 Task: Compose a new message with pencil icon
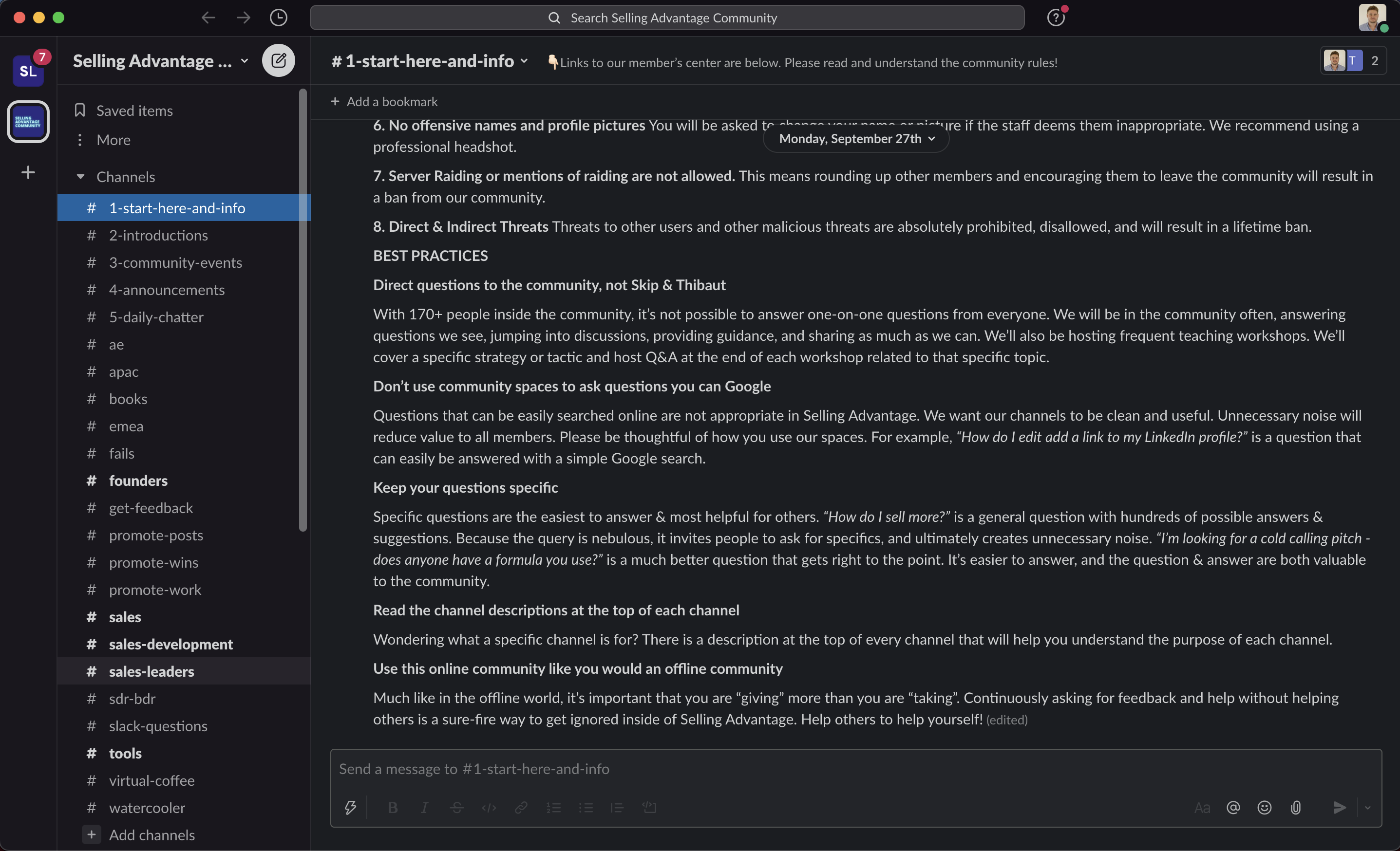click(279, 60)
